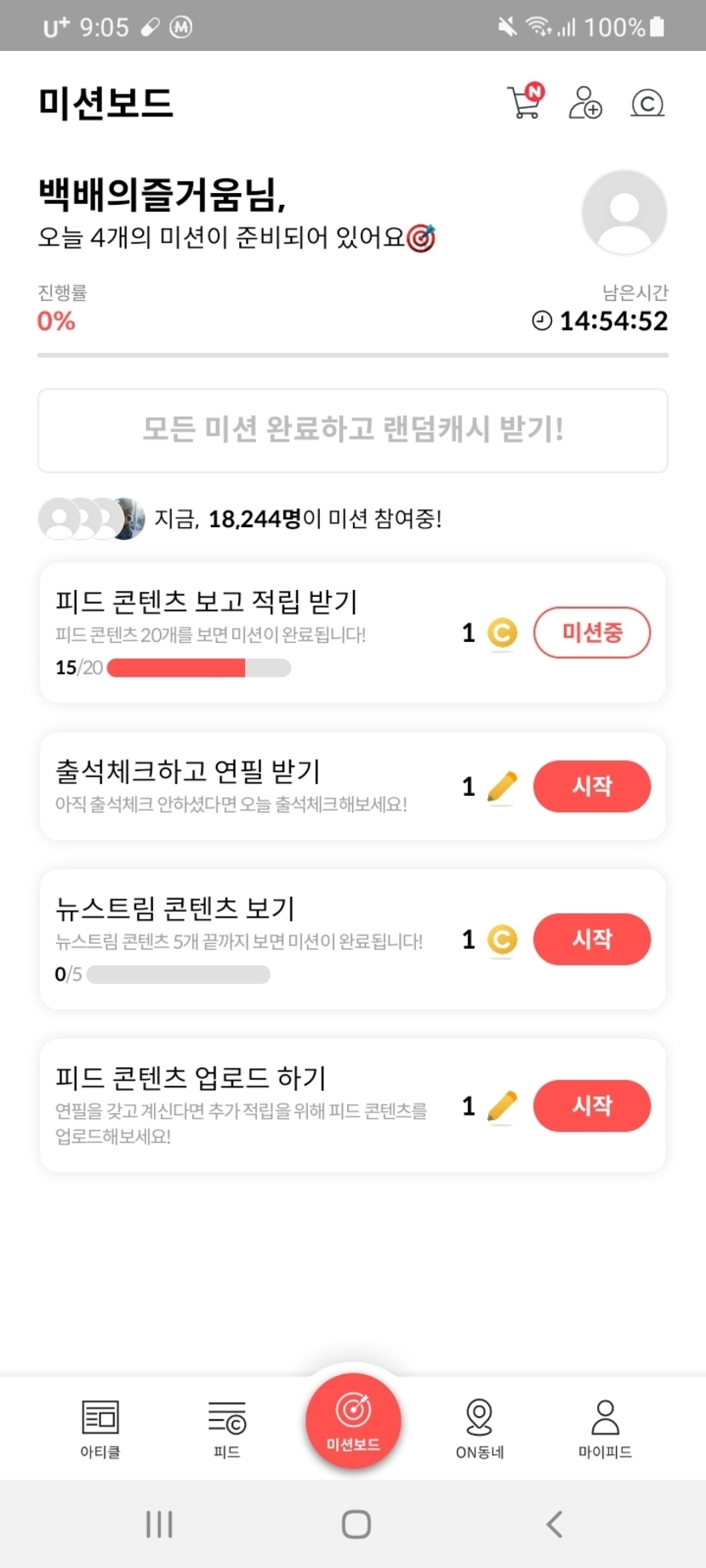706x1568 pixels.
Task: Switch to the 아티클 tab
Action: pyautogui.click(x=100, y=1429)
